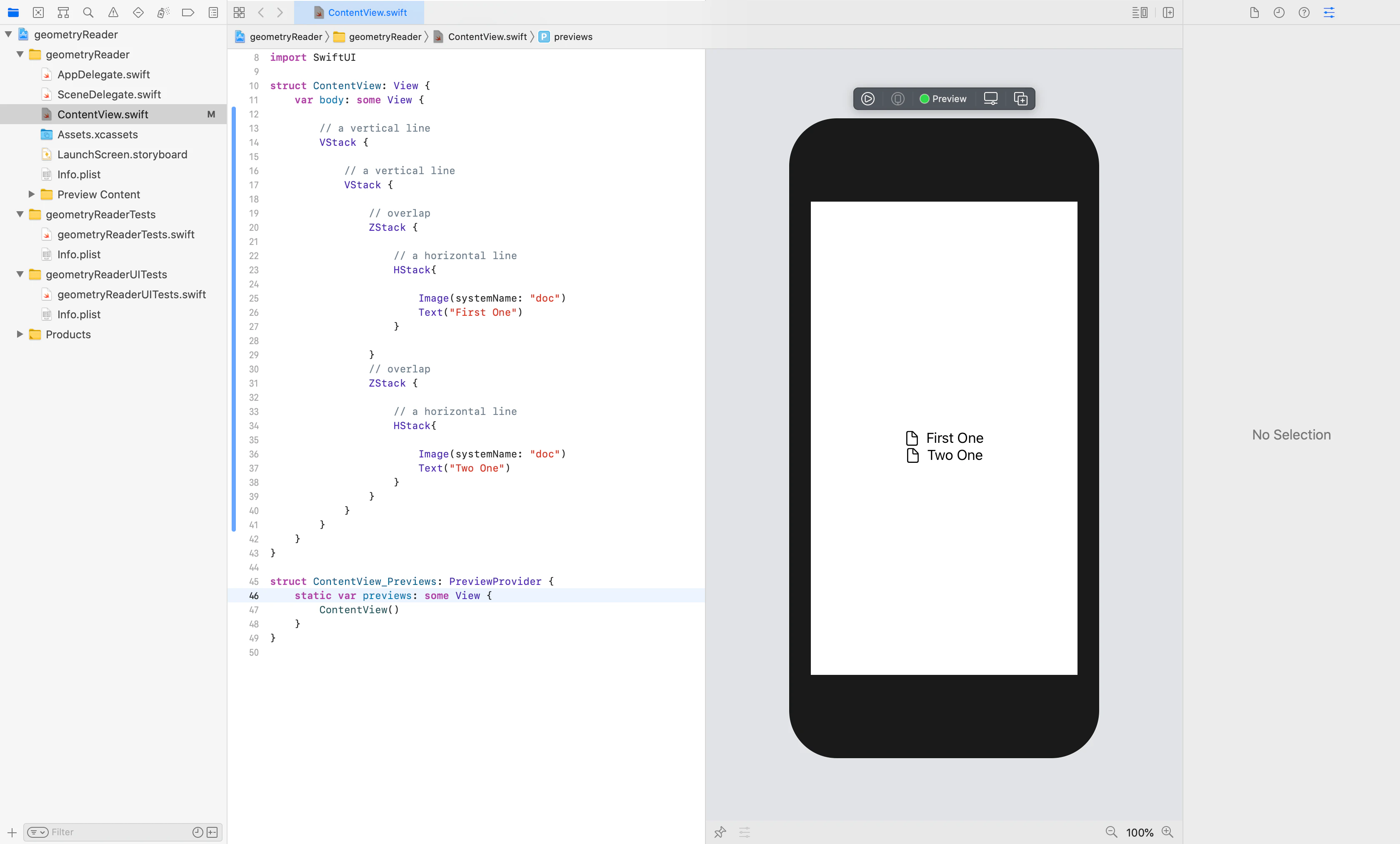Open SceneDelegate.swift file

click(x=109, y=94)
